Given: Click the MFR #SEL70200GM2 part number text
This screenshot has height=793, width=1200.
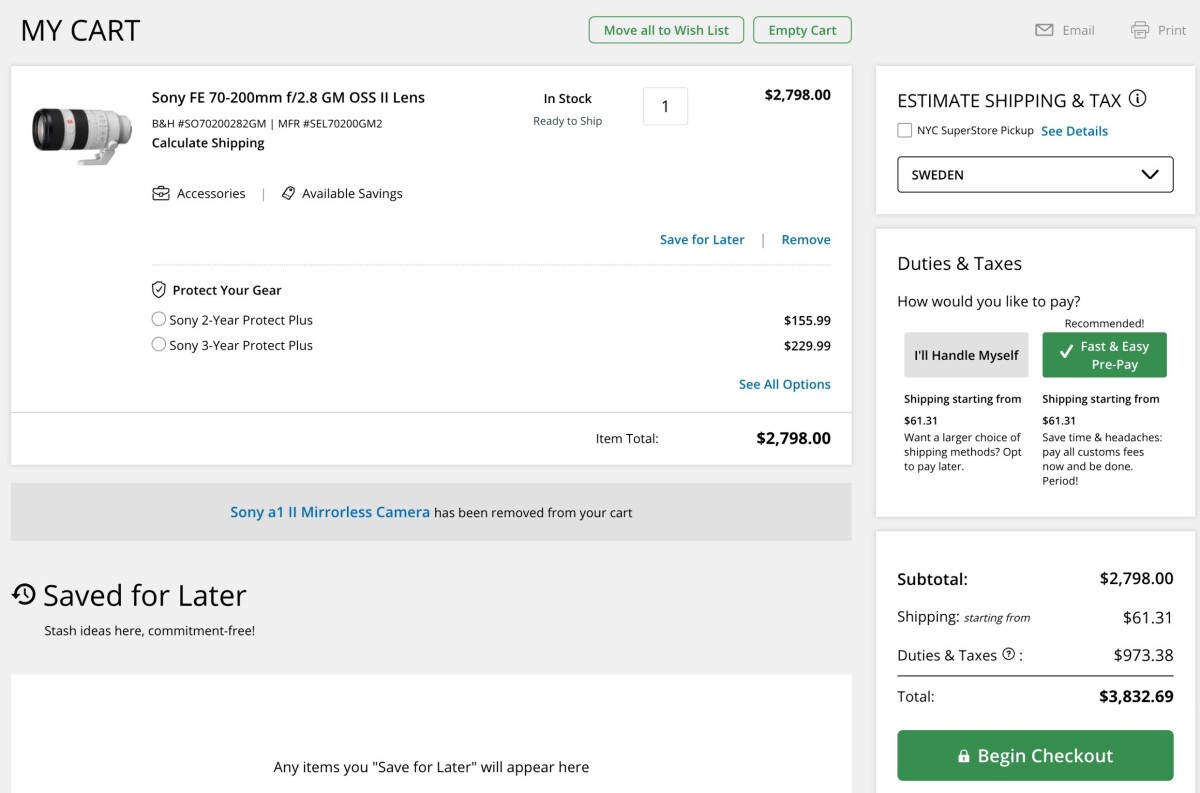Looking at the screenshot, I should coord(331,124).
